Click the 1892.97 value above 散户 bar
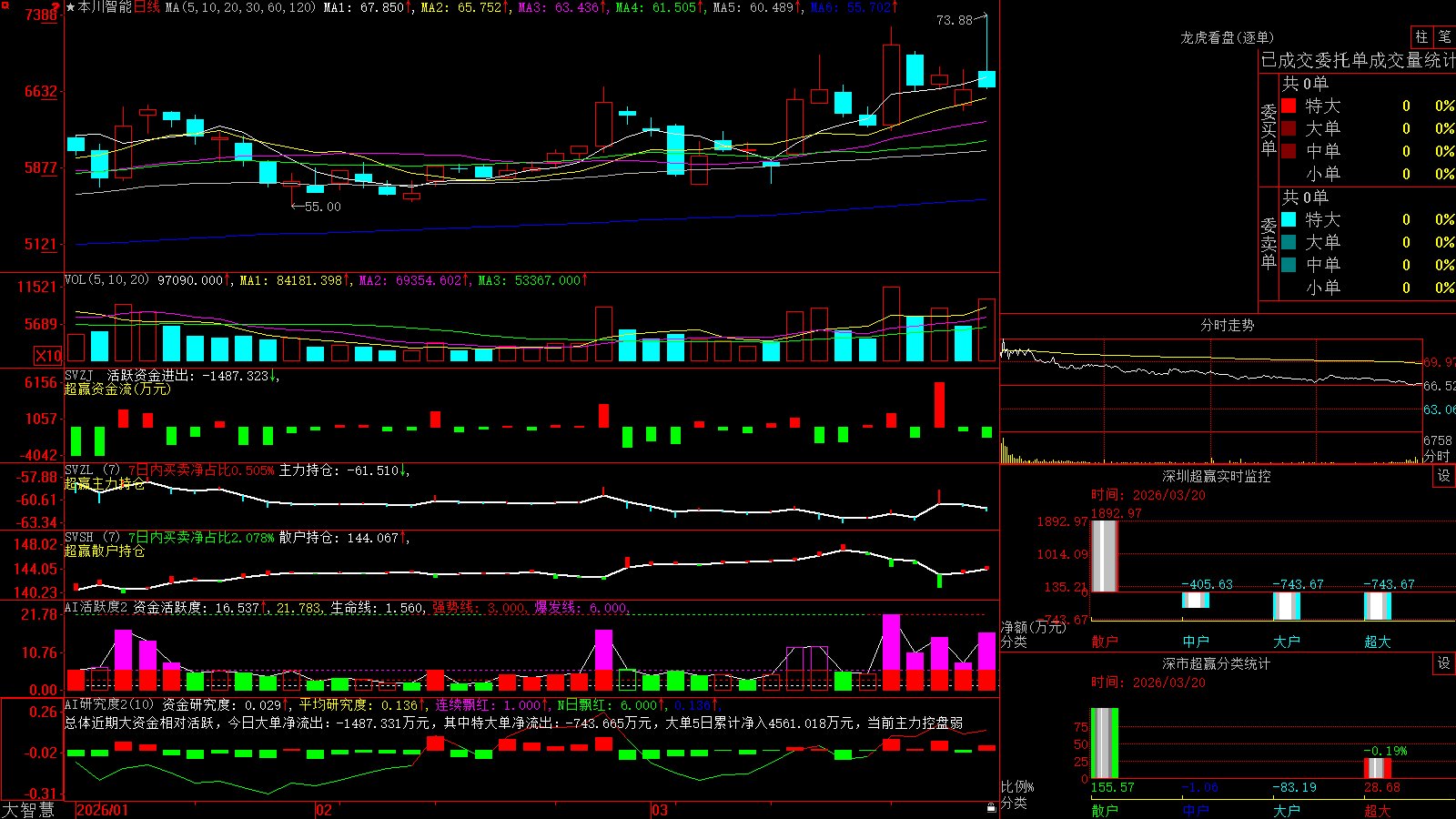The width and height of the screenshot is (1456, 819). click(1116, 513)
